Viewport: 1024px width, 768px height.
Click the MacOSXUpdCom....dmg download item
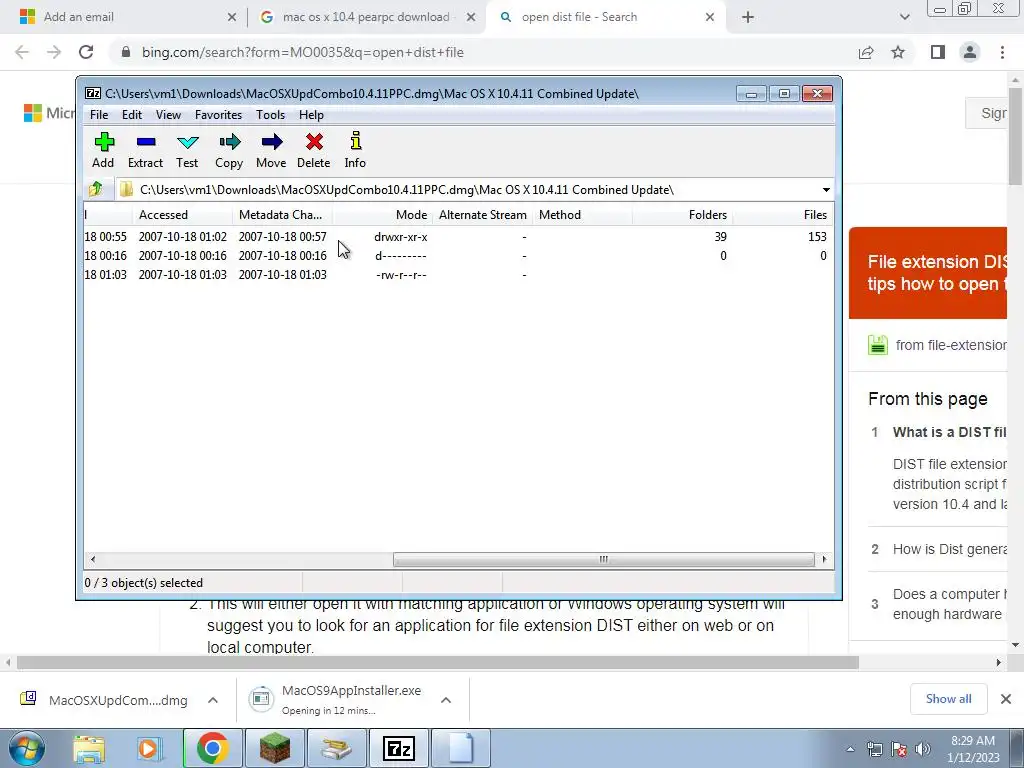(104, 700)
